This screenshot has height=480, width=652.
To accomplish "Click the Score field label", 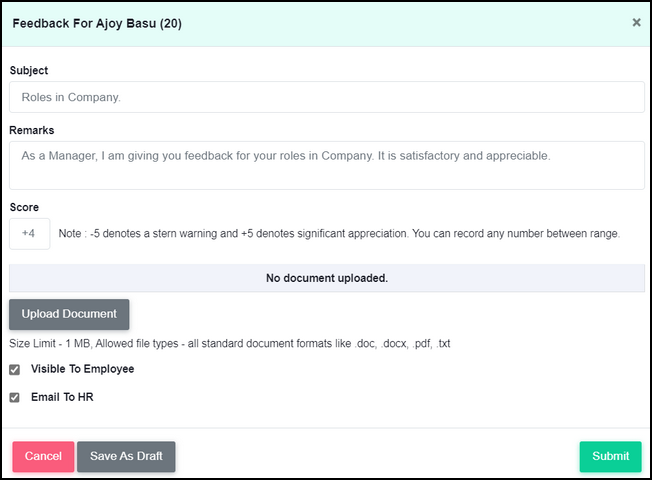I will (24, 207).
